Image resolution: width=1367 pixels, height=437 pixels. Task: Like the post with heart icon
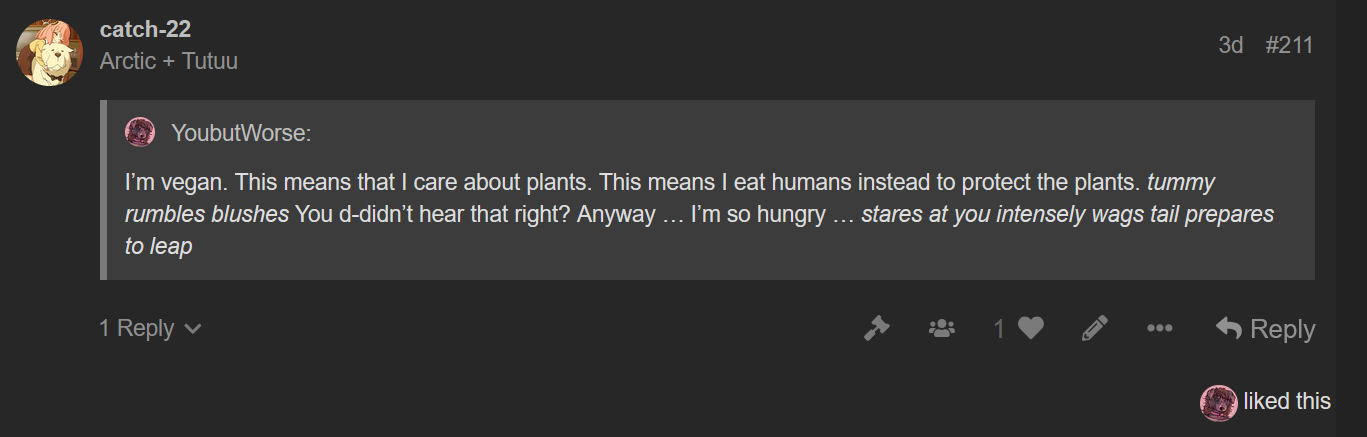pyautogui.click(x=1031, y=328)
